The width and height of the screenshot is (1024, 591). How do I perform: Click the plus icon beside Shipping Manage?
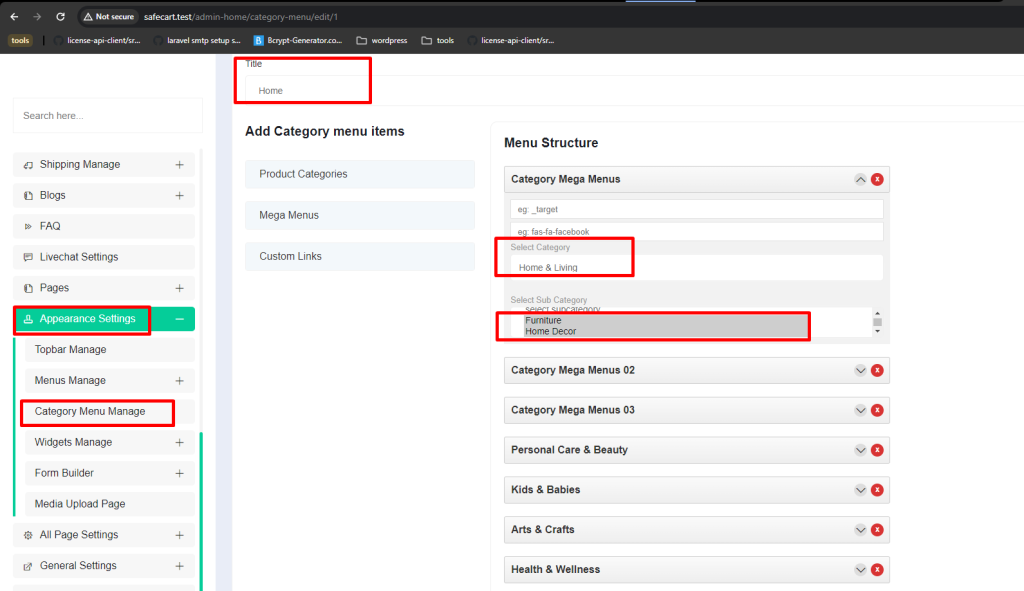[180, 165]
